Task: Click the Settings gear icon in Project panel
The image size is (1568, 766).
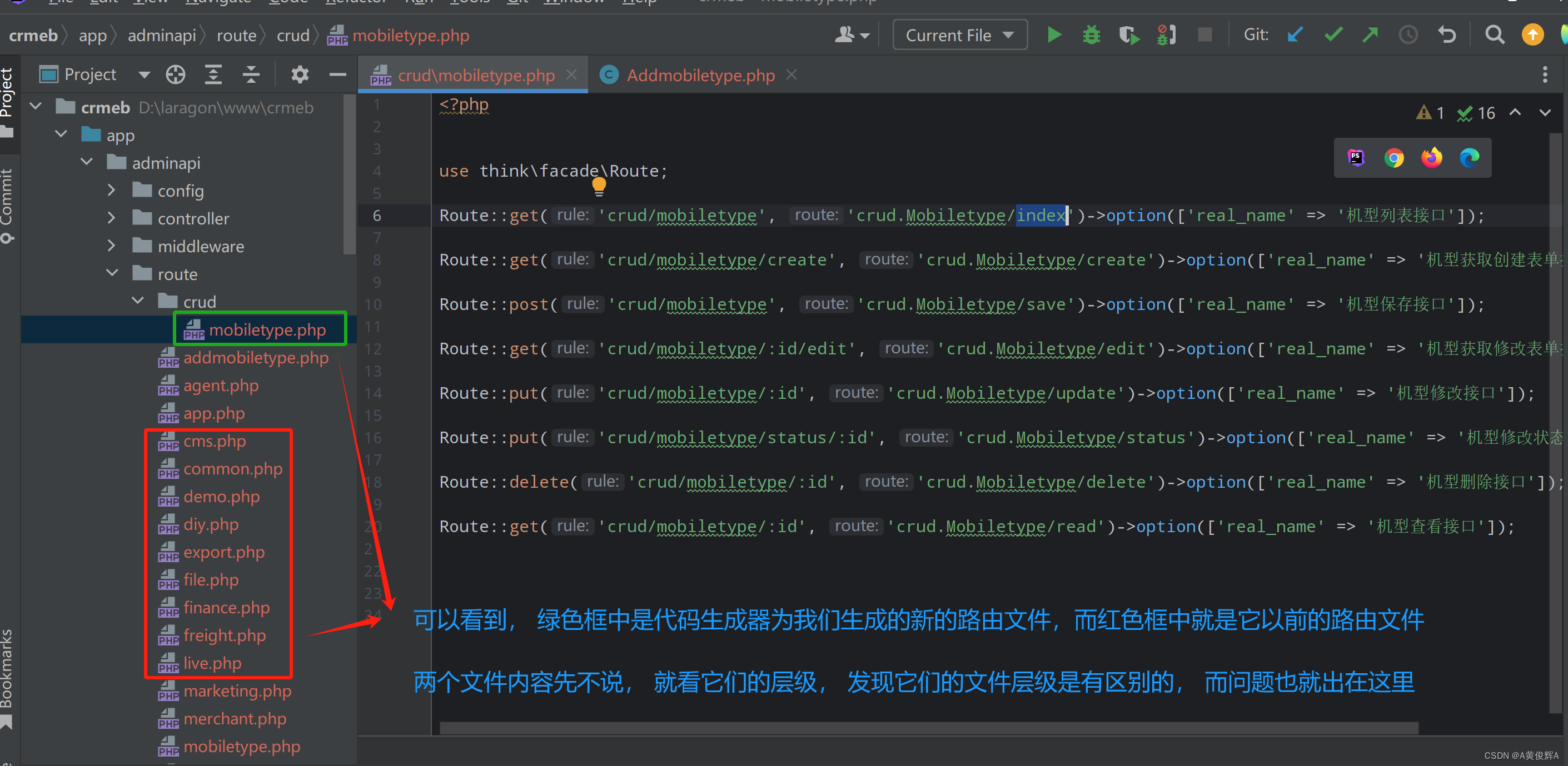Action: click(x=302, y=74)
